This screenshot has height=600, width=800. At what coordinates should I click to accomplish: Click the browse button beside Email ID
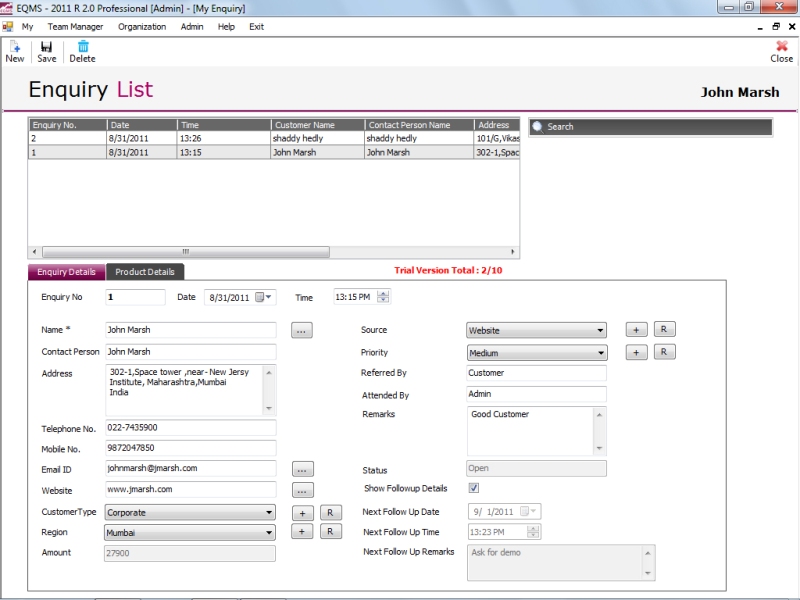pos(303,468)
